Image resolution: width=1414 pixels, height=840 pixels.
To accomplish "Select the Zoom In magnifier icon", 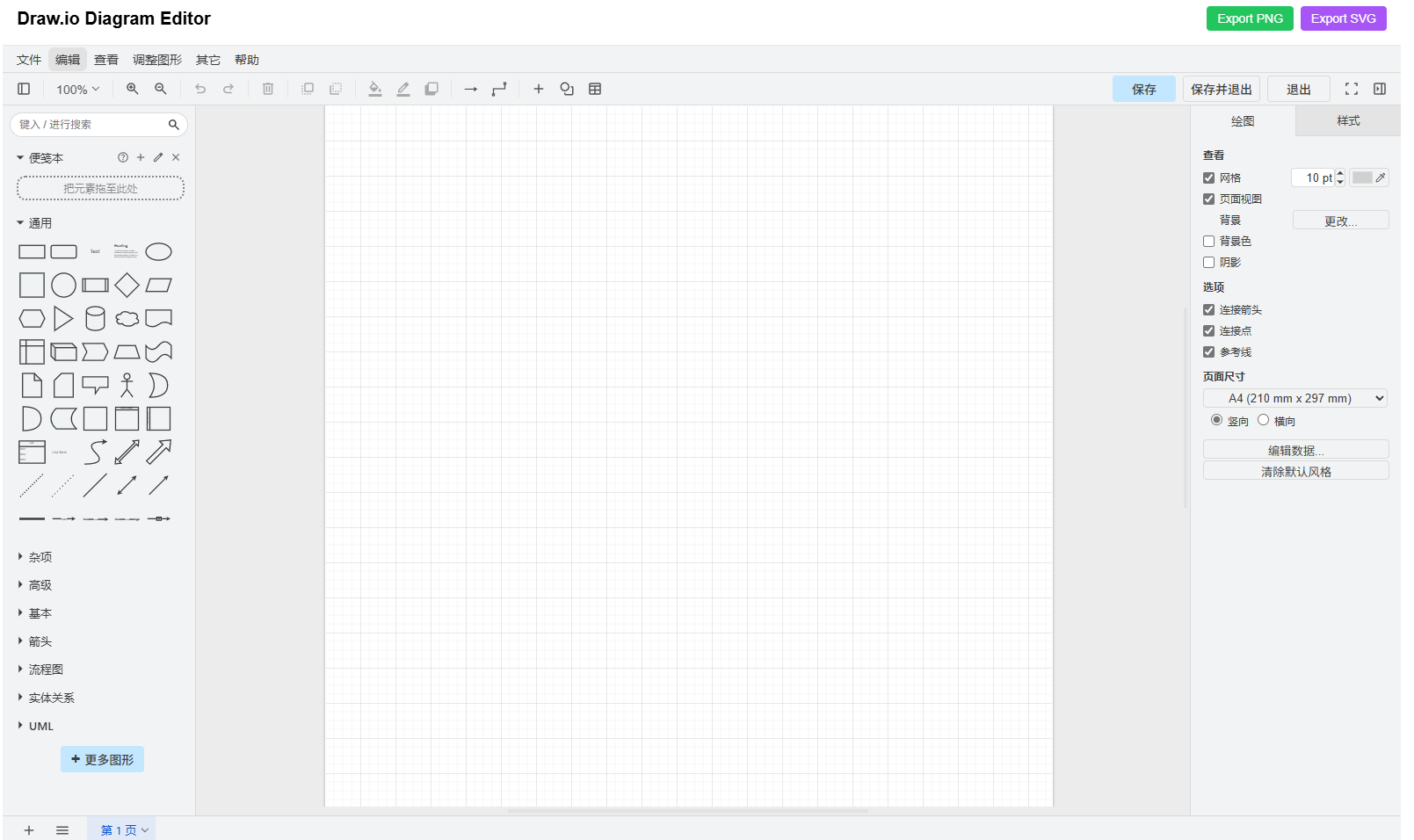I will coord(132,89).
